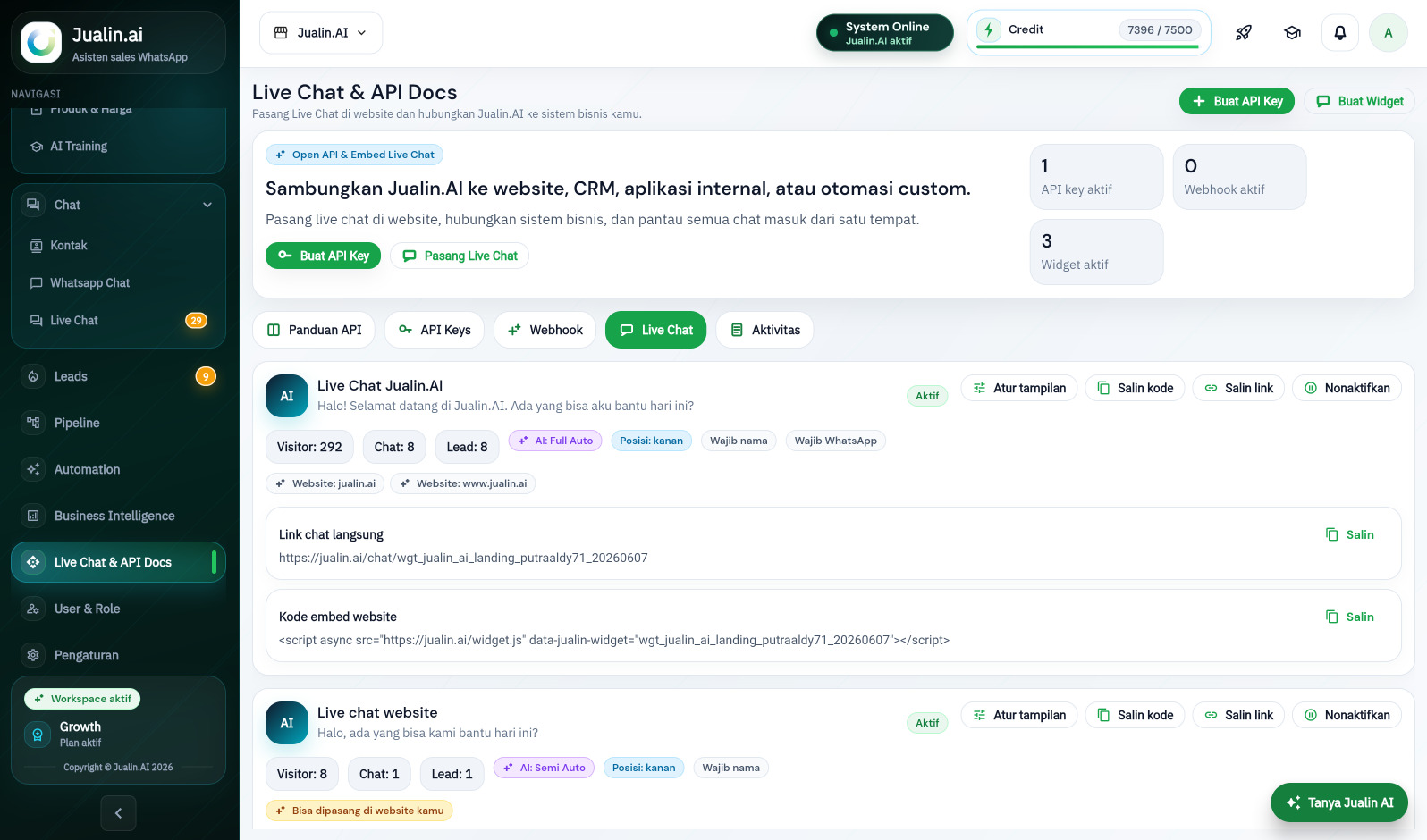Click Salin link for Live chat website
Image resolution: width=1427 pixels, height=840 pixels.
point(1239,715)
